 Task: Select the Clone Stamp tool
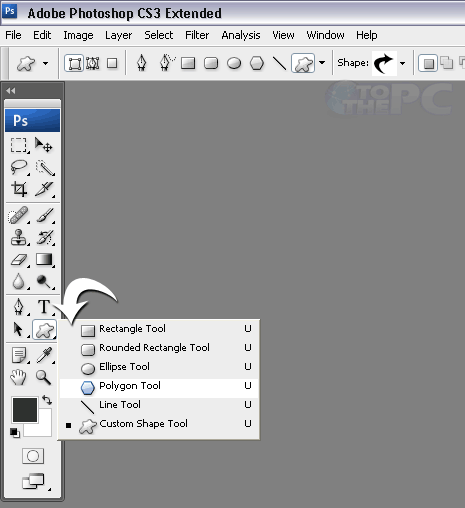click(x=19, y=237)
